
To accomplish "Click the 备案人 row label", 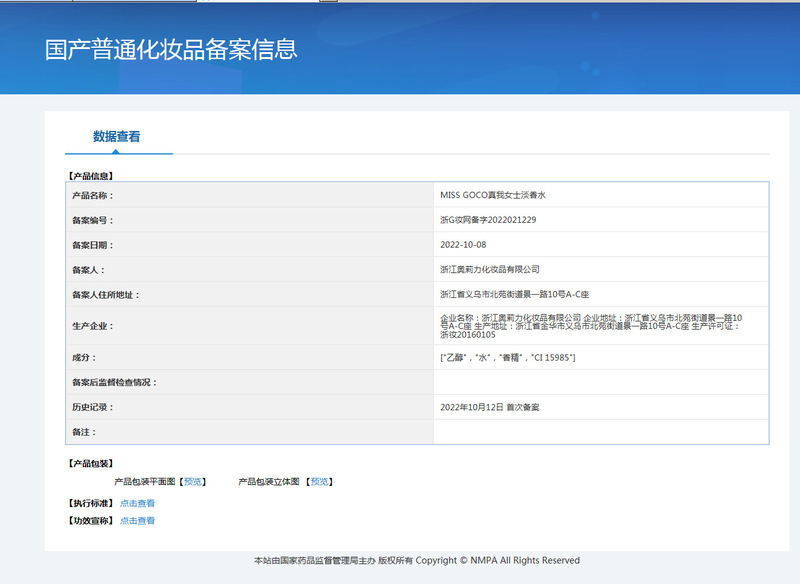I will [88, 270].
